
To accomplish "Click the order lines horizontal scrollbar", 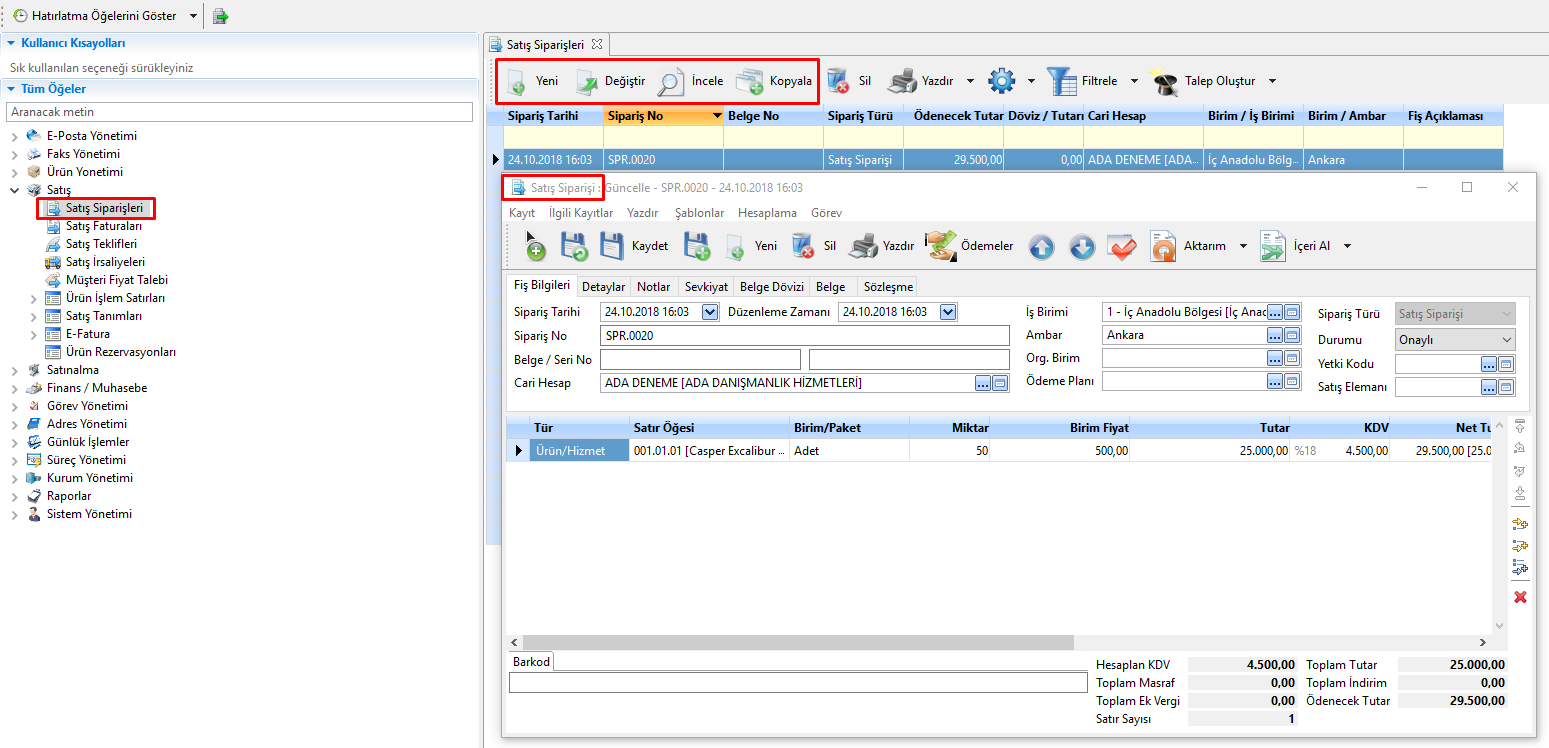I will 800,642.
